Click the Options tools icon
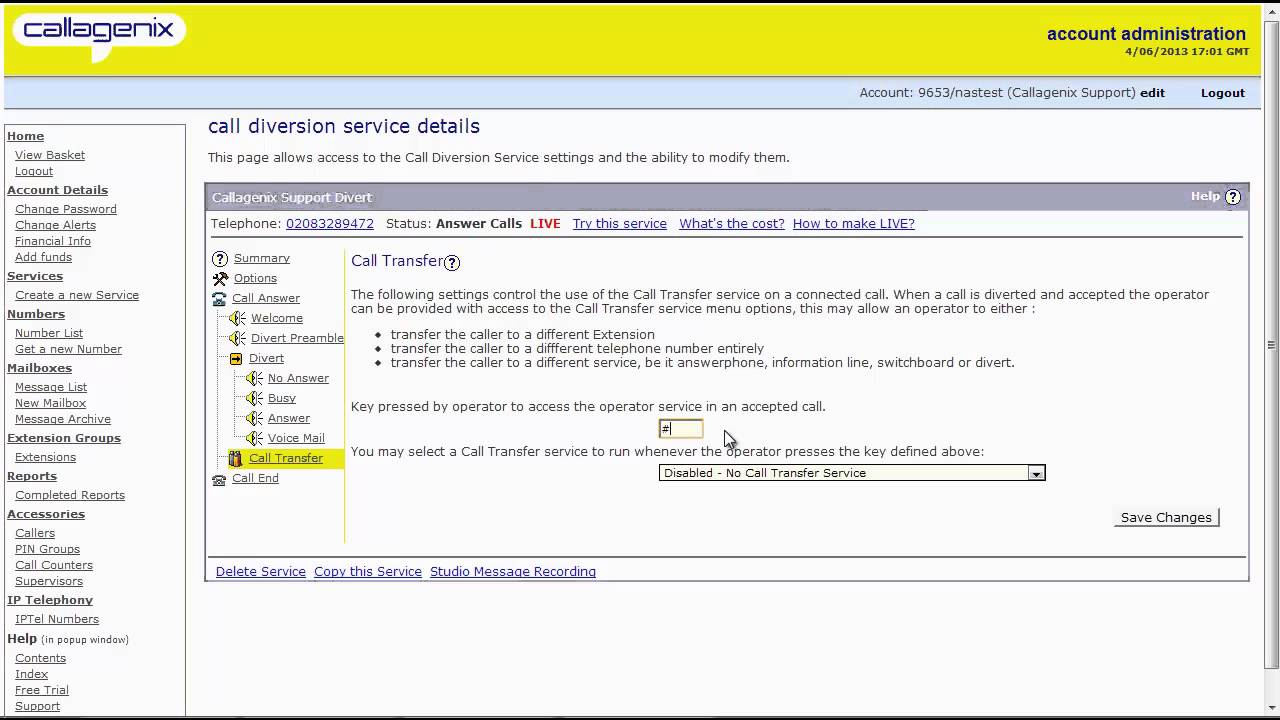This screenshot has width=1280, height=720. pos(220,279)
